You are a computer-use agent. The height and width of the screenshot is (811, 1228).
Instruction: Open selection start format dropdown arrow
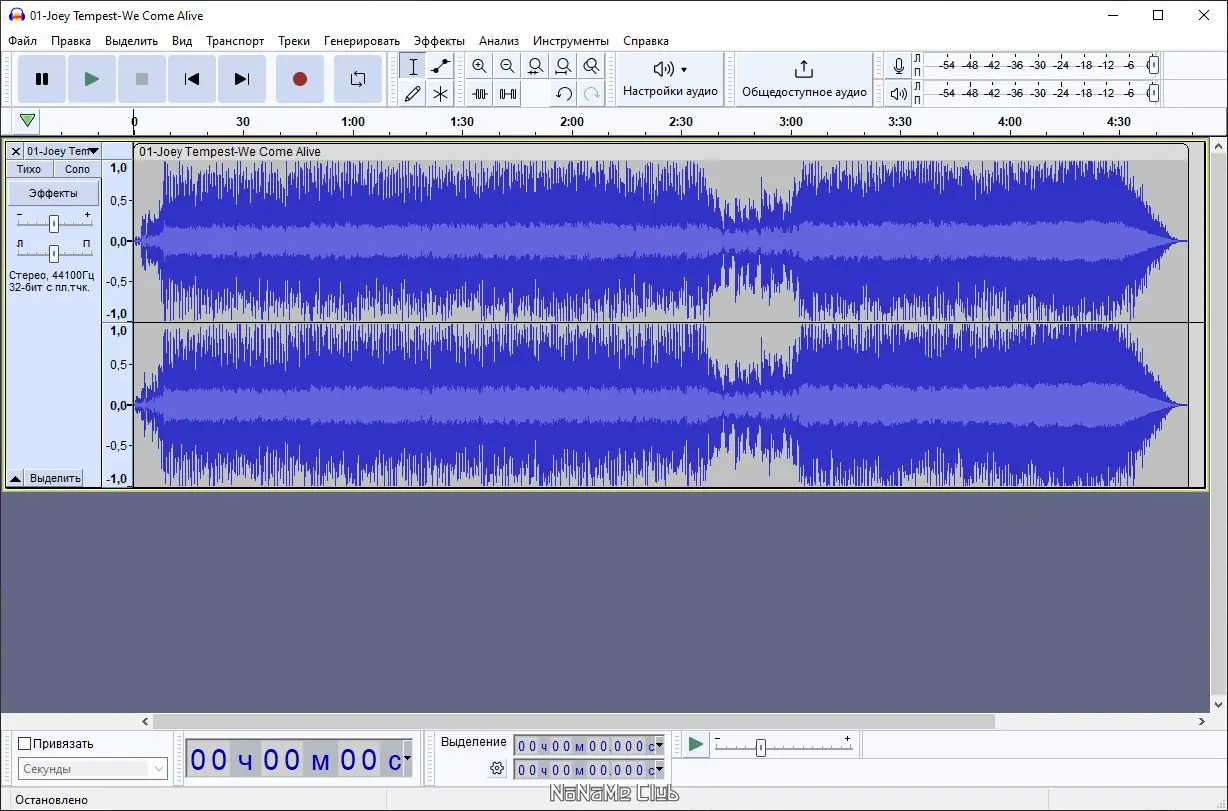pos(660,745)
